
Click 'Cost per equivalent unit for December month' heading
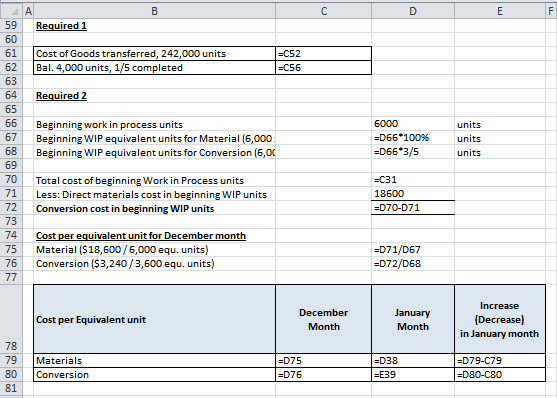pos(154,236)
